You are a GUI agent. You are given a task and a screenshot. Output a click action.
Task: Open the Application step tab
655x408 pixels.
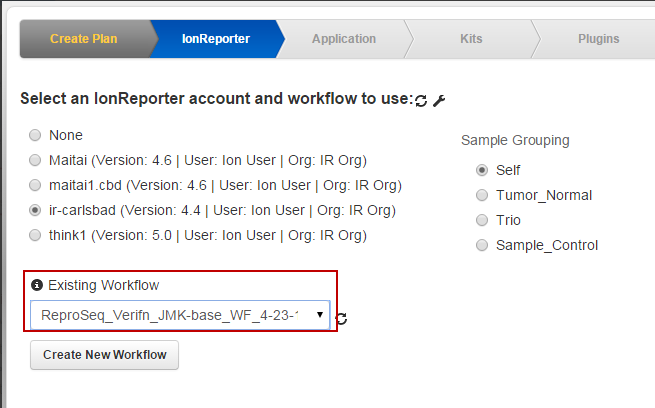tap(343, 39)
